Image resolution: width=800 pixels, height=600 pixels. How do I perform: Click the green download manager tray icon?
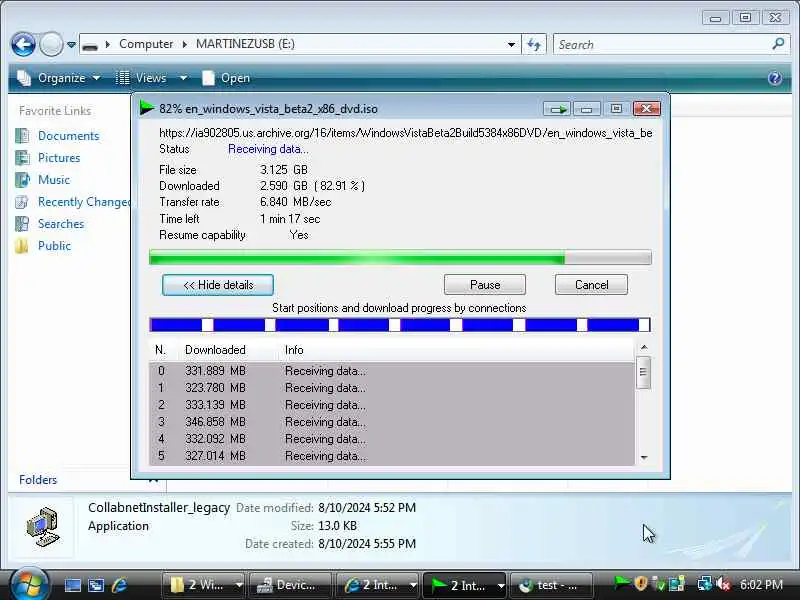(621, 583)
